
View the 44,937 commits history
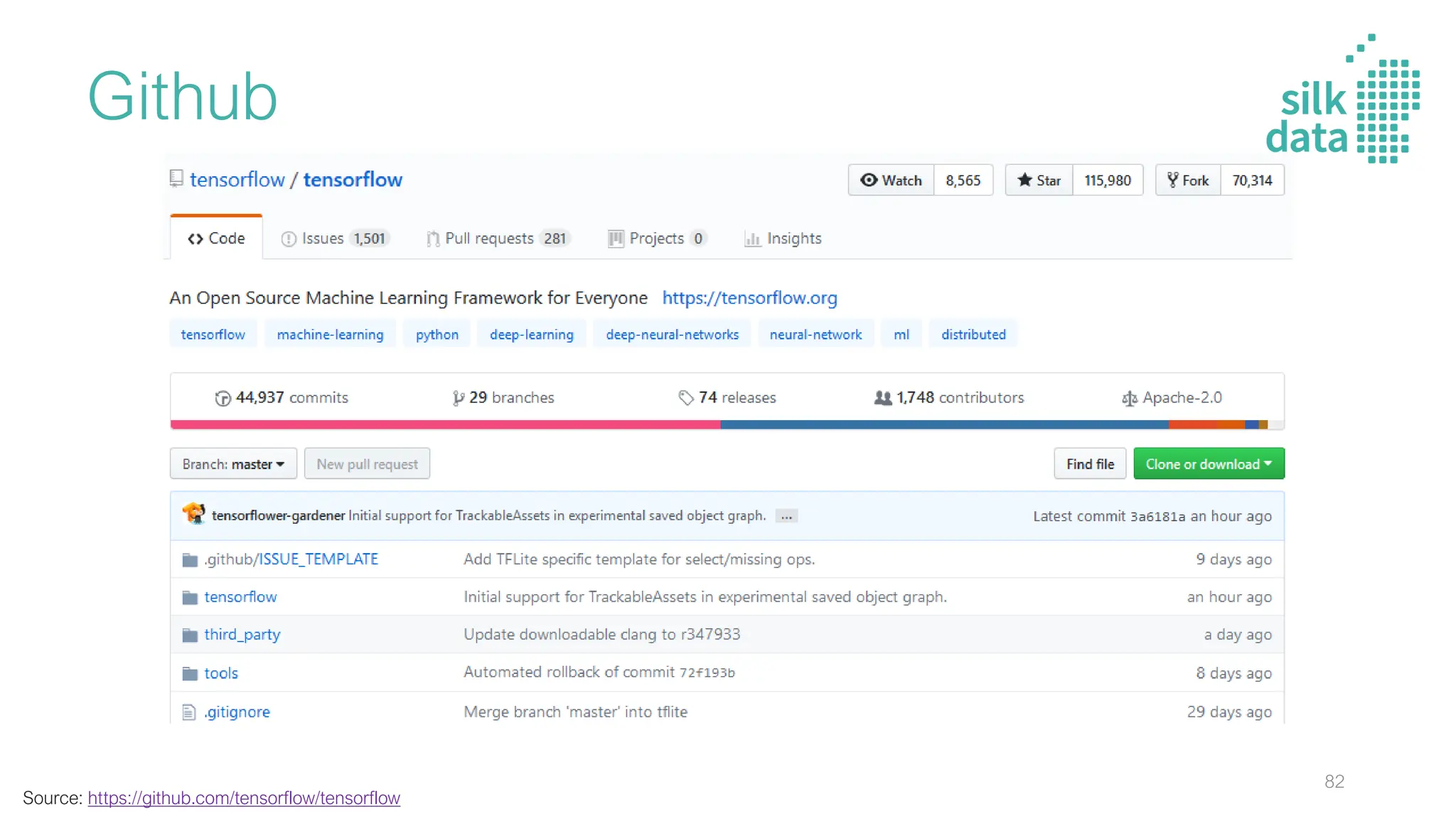click(x=282, y=397)
